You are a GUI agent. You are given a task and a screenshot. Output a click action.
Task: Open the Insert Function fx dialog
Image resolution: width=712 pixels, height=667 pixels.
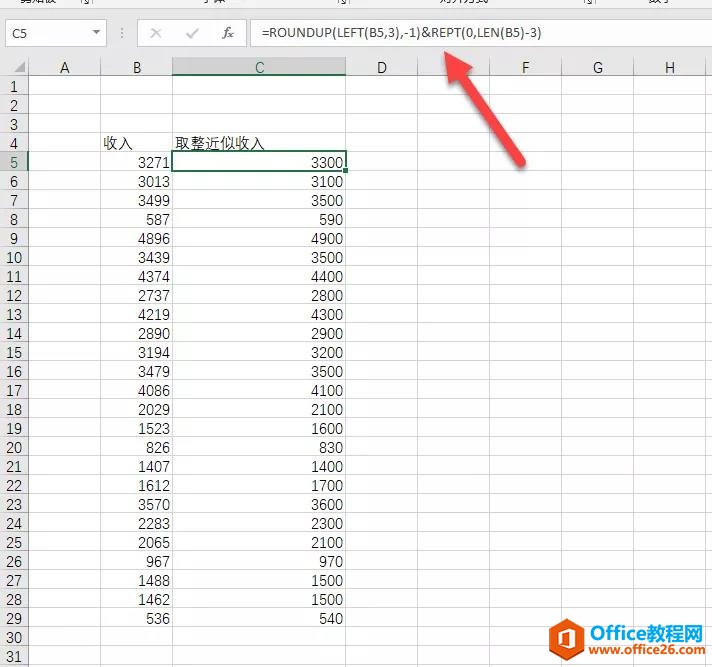pyautogui.click(x=227, y=33)
